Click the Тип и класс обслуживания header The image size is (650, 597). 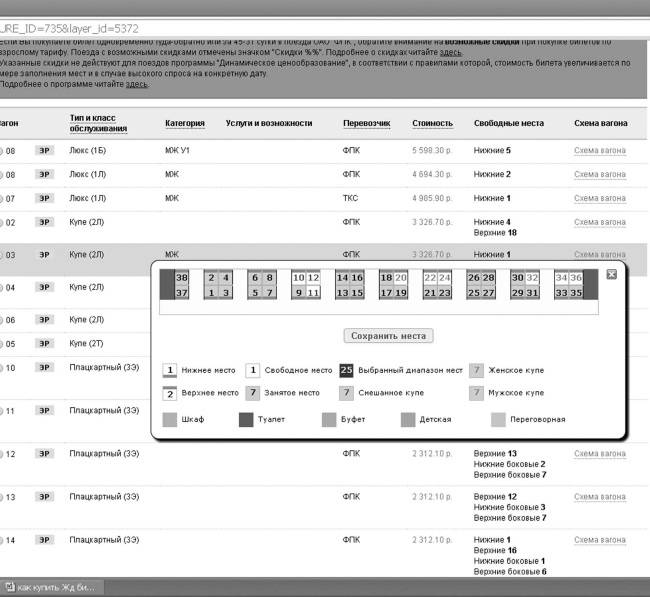click(98, 123)
